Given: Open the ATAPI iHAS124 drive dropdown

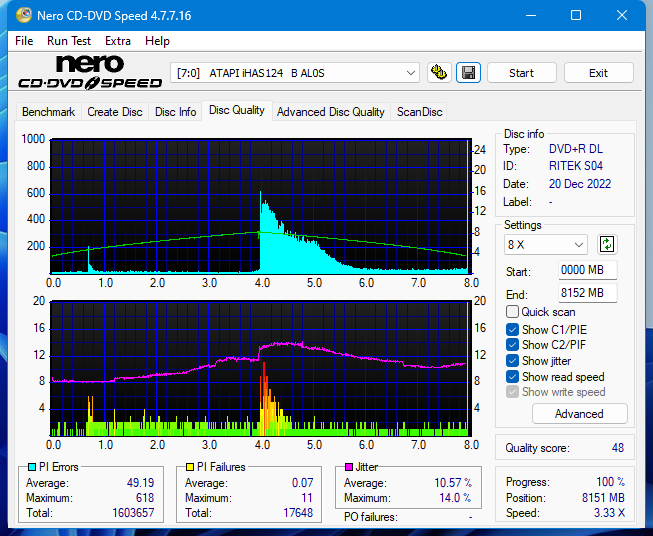Looking at the screenshot, I should tap(295, 73).
